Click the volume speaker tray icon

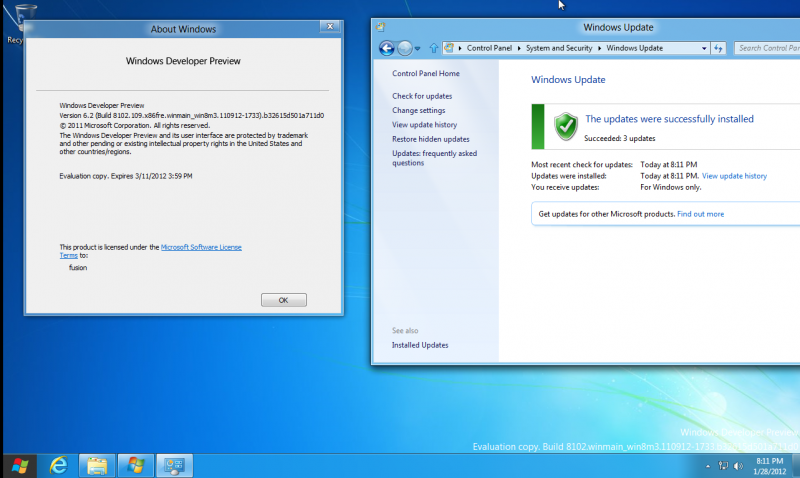tap(738, 466)
